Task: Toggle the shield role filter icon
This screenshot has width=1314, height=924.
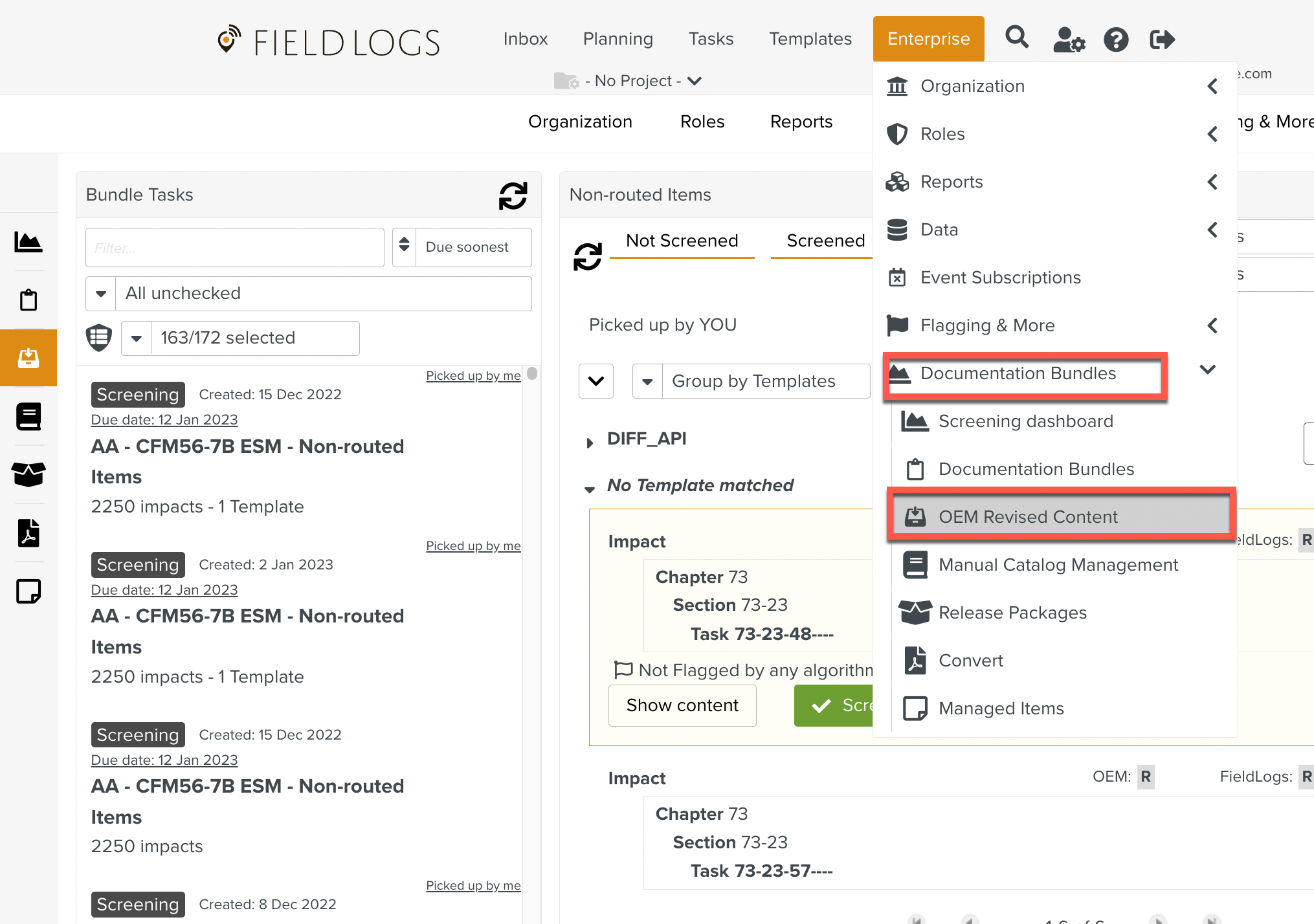Action: pyautogui.click(x=98, y=338)
